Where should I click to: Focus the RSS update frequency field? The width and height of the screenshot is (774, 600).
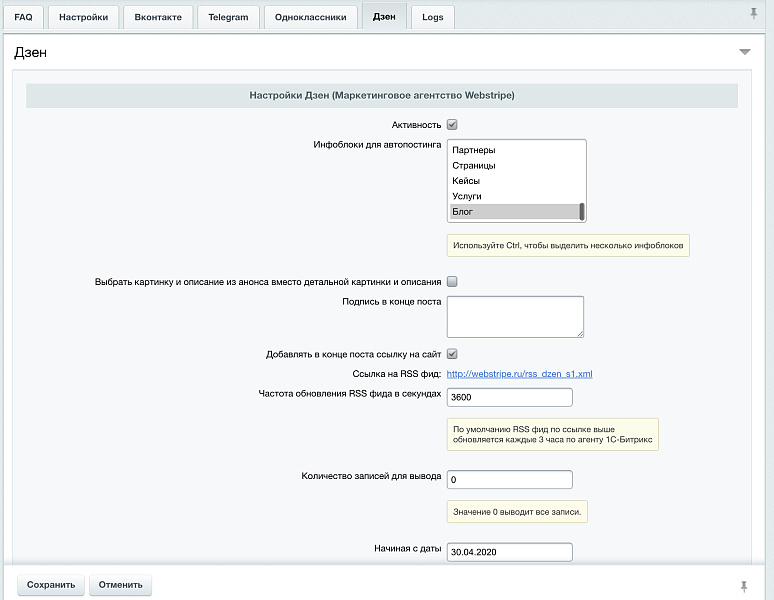point(509,397)
